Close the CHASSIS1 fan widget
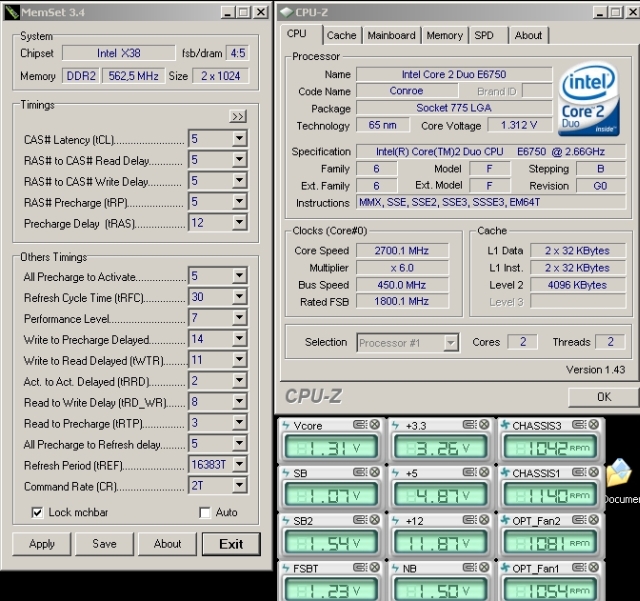 [x=593, y=472]
